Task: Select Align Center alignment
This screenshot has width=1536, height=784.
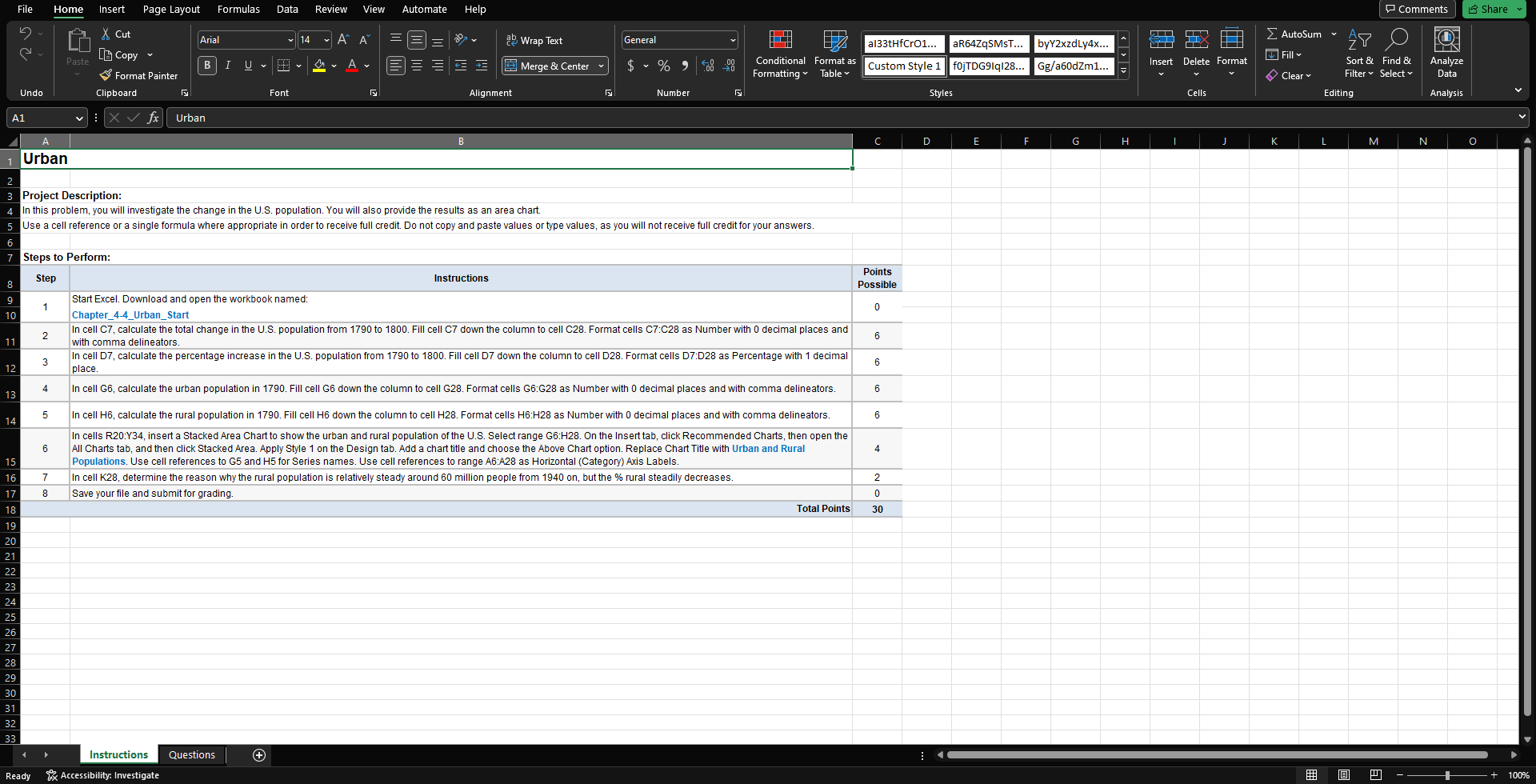Action: [x=416, y=66]
